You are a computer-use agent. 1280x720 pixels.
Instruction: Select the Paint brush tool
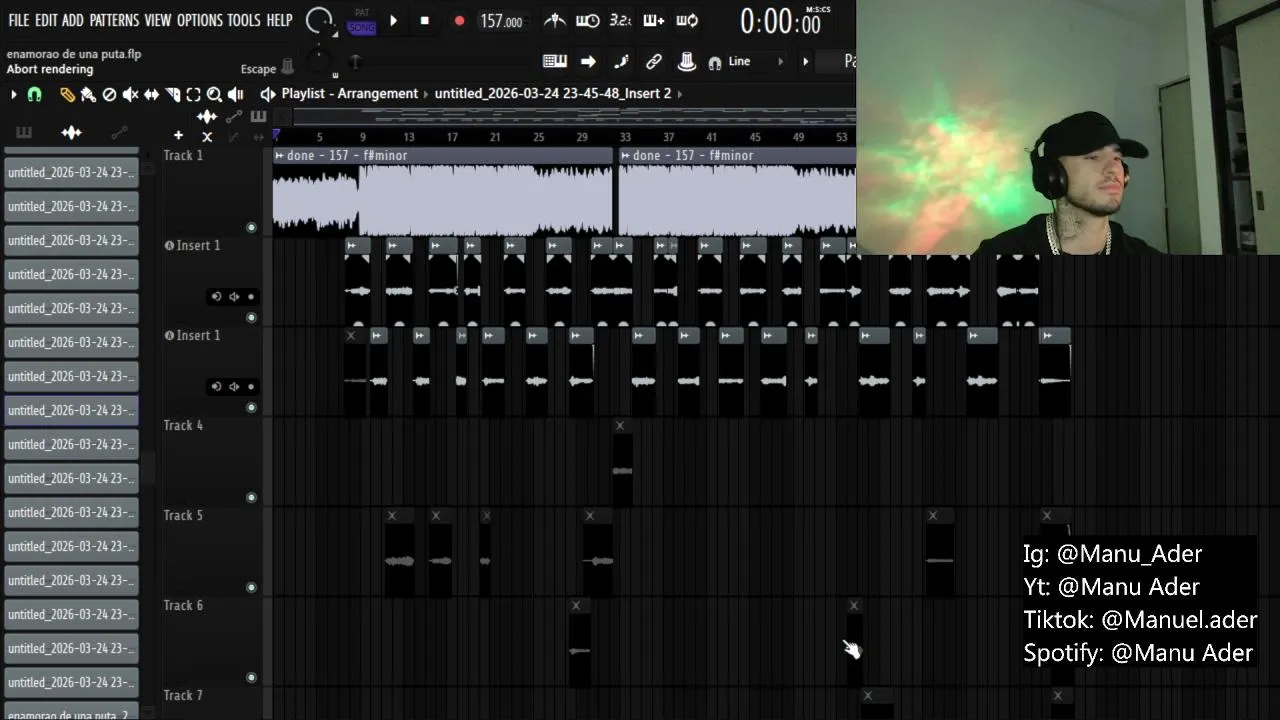point(88,94)
